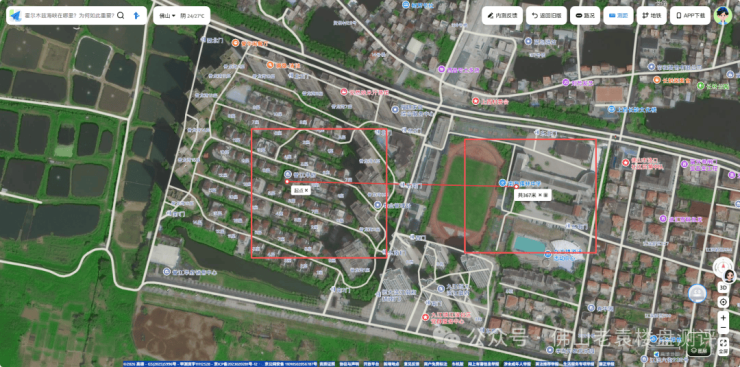
Task: Locate my position with the target icon
Action: 723,302
